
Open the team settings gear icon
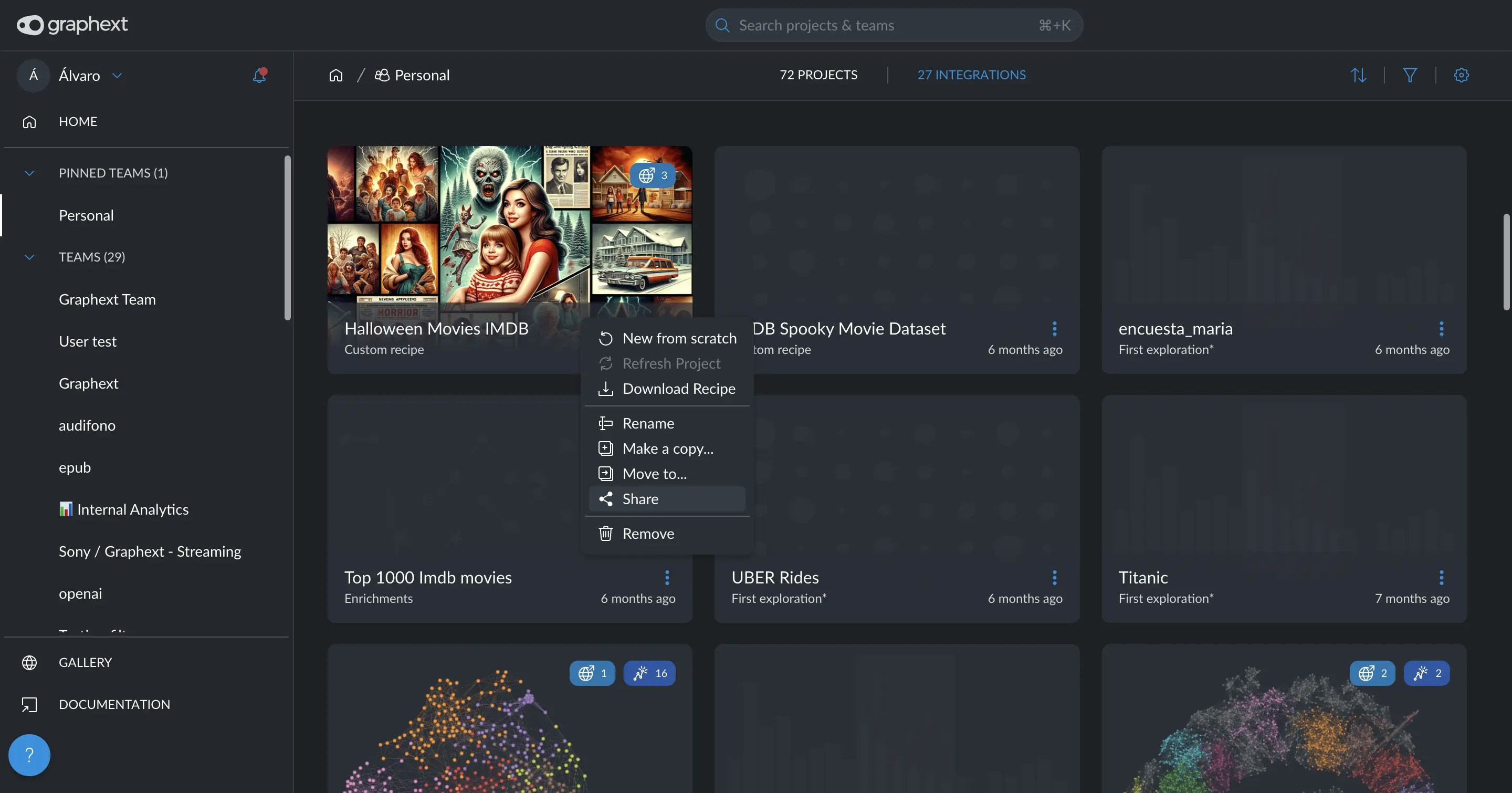1461,75
